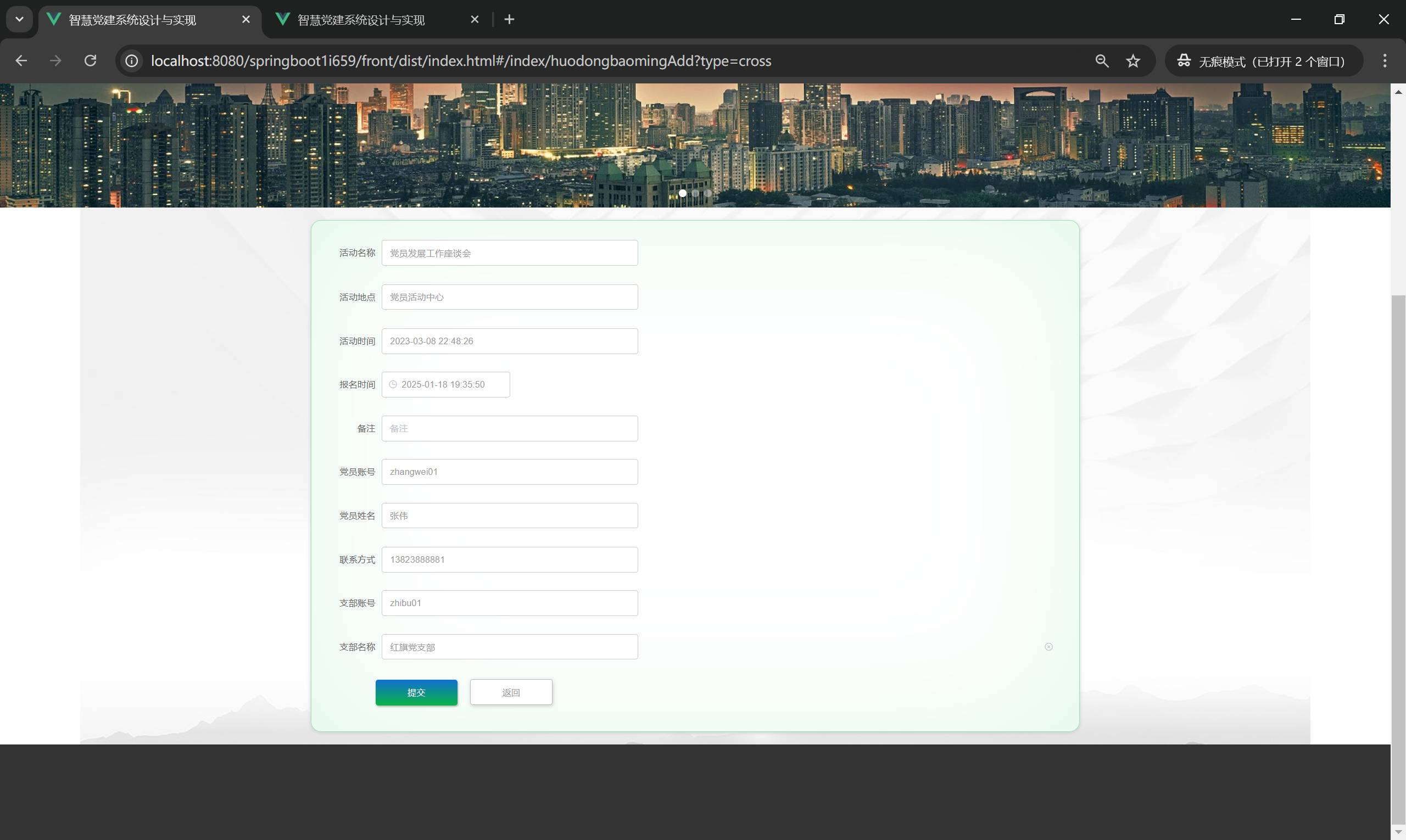Select the second carousel indicator dot

point(695,193)
